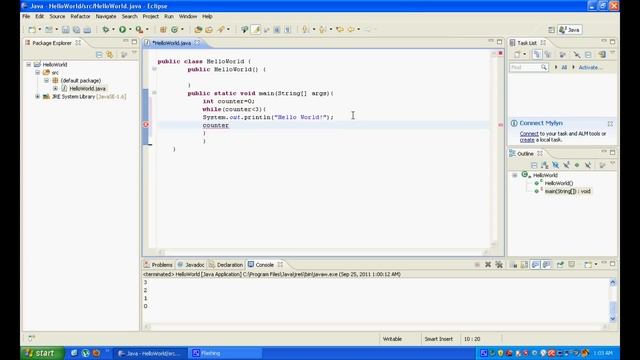Click the Connect link in Mylyn panel
This screenshot has width=640, height=360.
click(529, 133)
